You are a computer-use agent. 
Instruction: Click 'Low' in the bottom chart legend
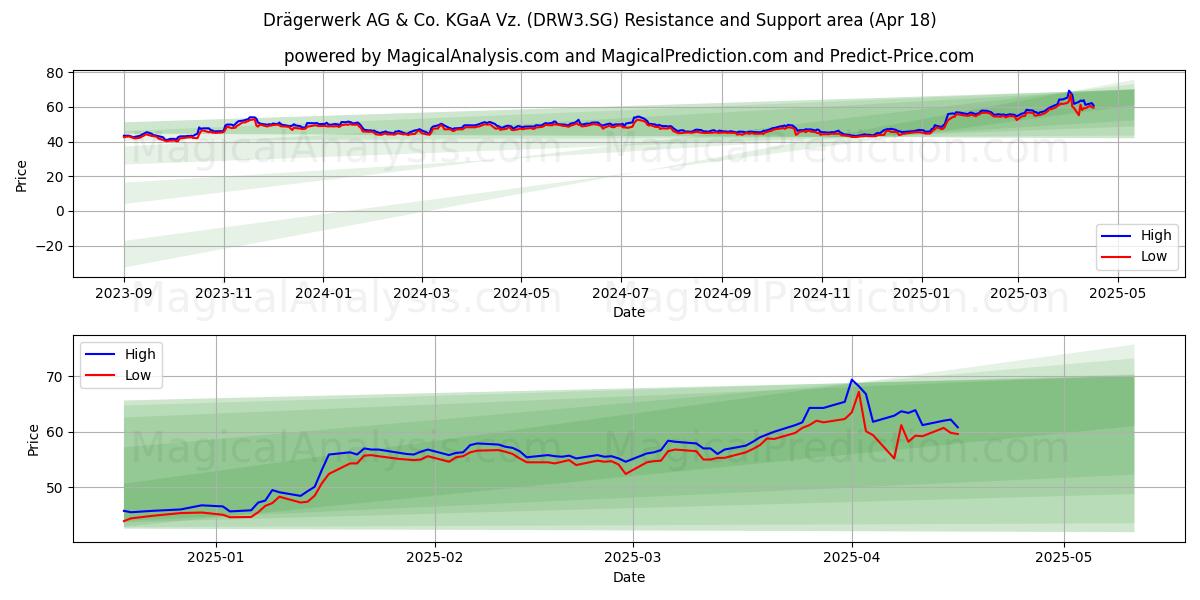click(x=139, y=374)
